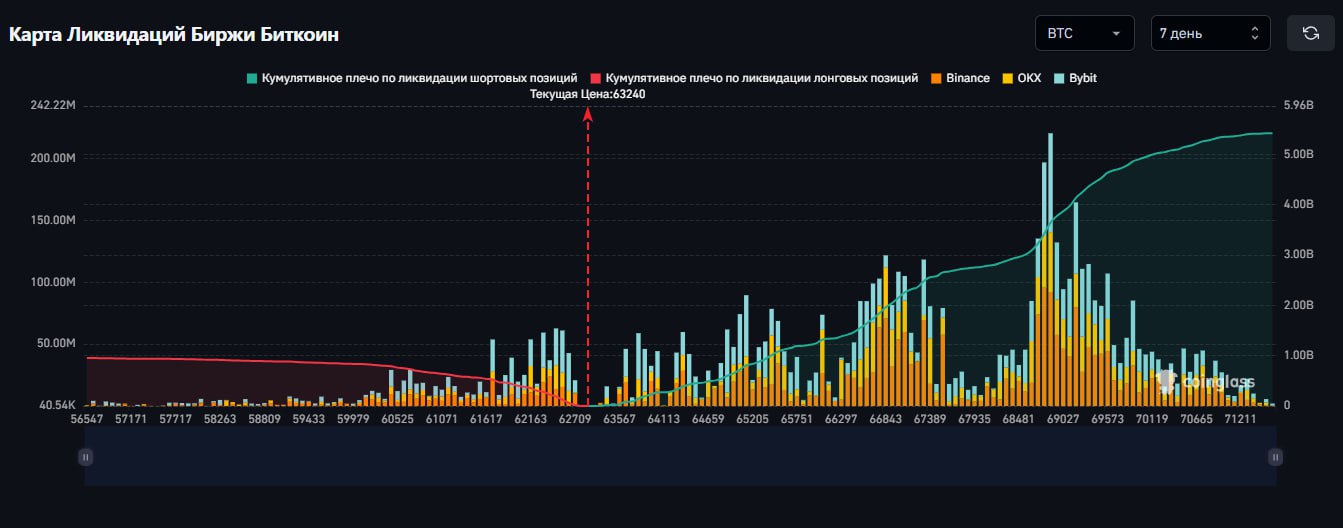Click the 200.00M label on left axis
This screenshot has width=1343, height=528.
tap(50, 158)
